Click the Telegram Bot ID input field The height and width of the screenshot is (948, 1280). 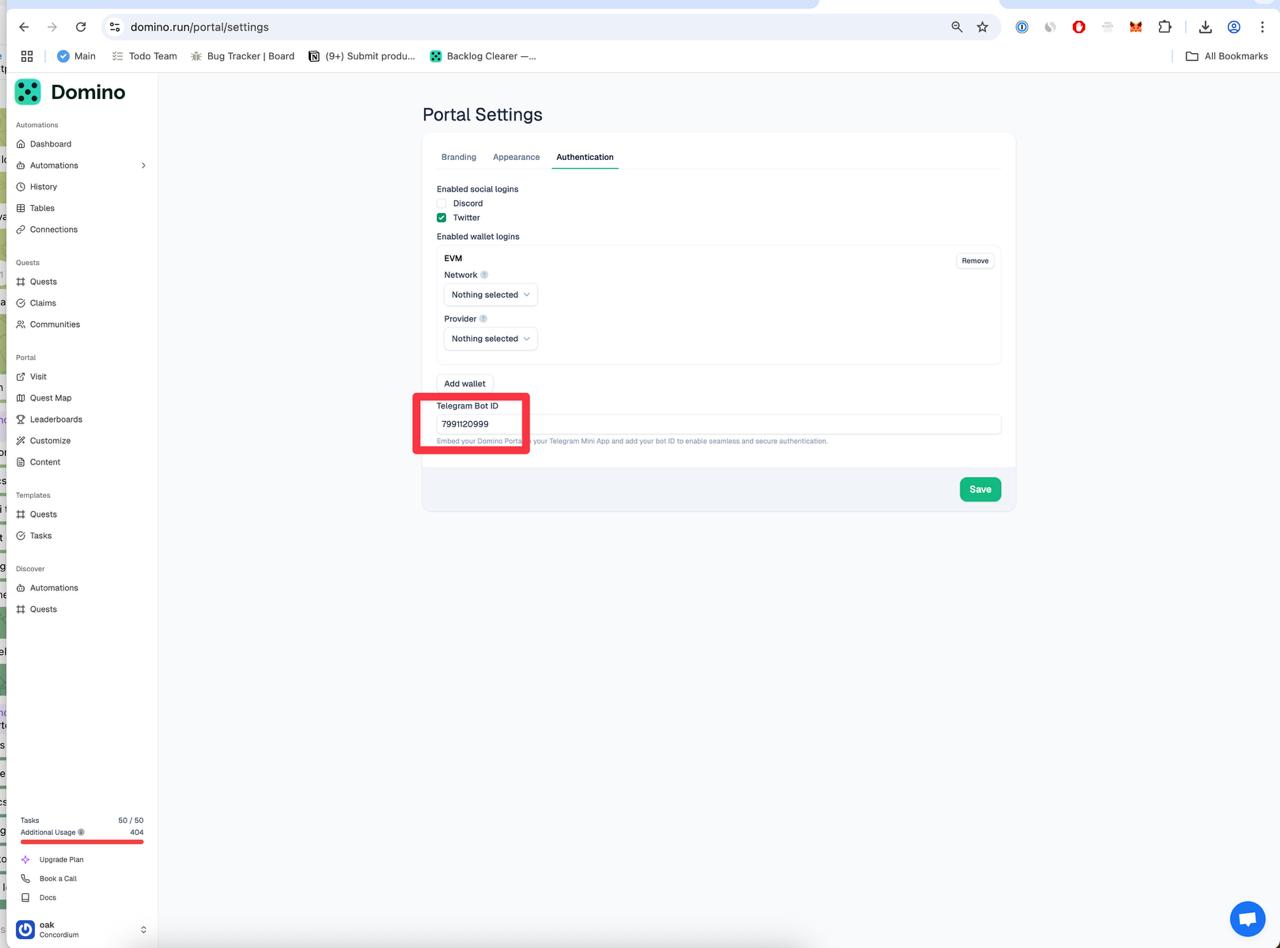(x=718, y=424)
